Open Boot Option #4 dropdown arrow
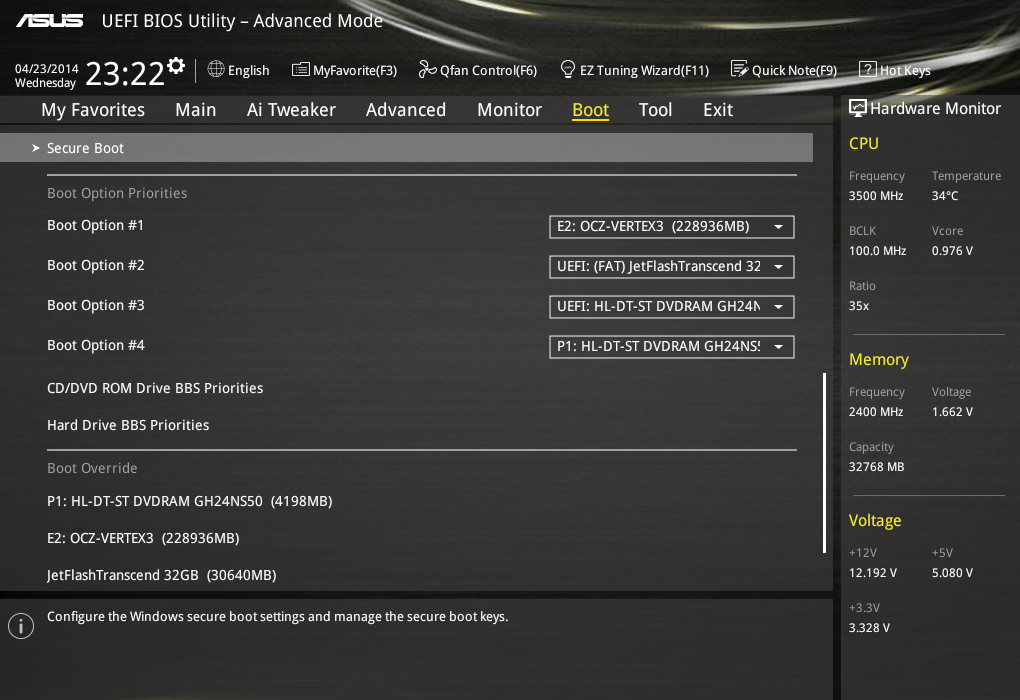 [x=779, y=347]
